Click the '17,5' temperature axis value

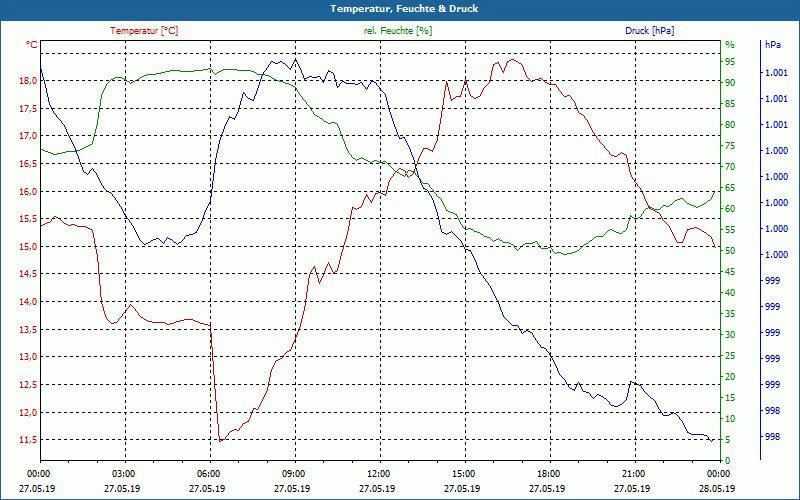tap(29, 108)
